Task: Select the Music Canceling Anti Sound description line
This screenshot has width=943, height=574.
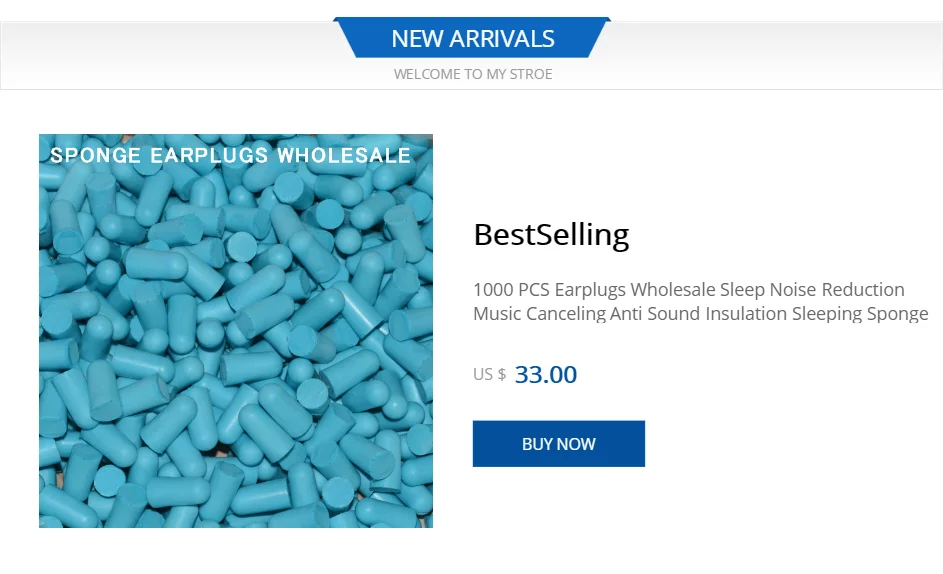Action: point(701,313)
